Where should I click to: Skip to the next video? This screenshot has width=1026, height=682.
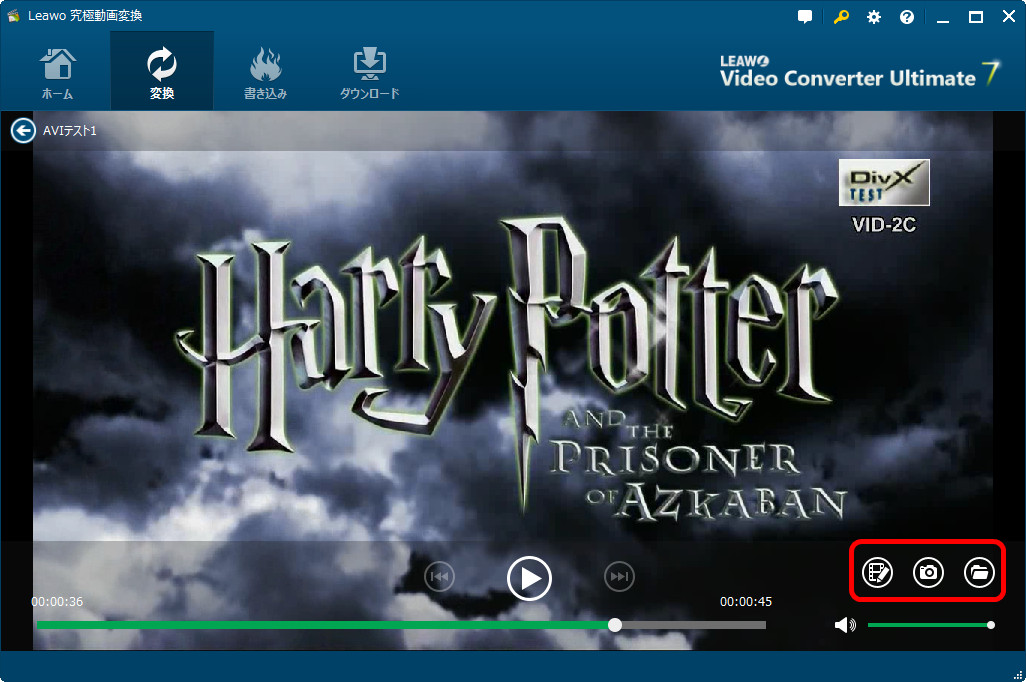(619, 577)
